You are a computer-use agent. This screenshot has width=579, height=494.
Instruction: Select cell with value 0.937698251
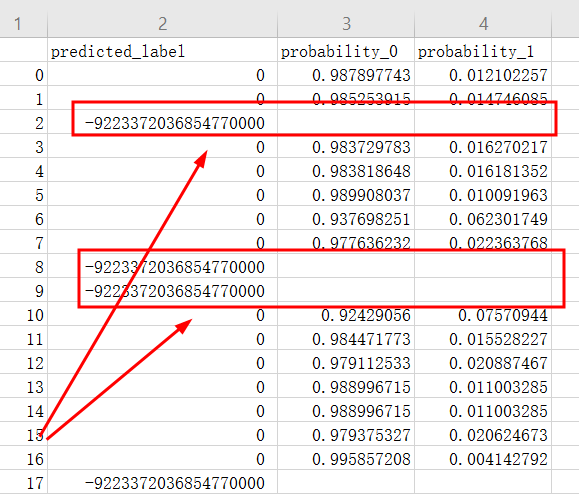(346, 219)
